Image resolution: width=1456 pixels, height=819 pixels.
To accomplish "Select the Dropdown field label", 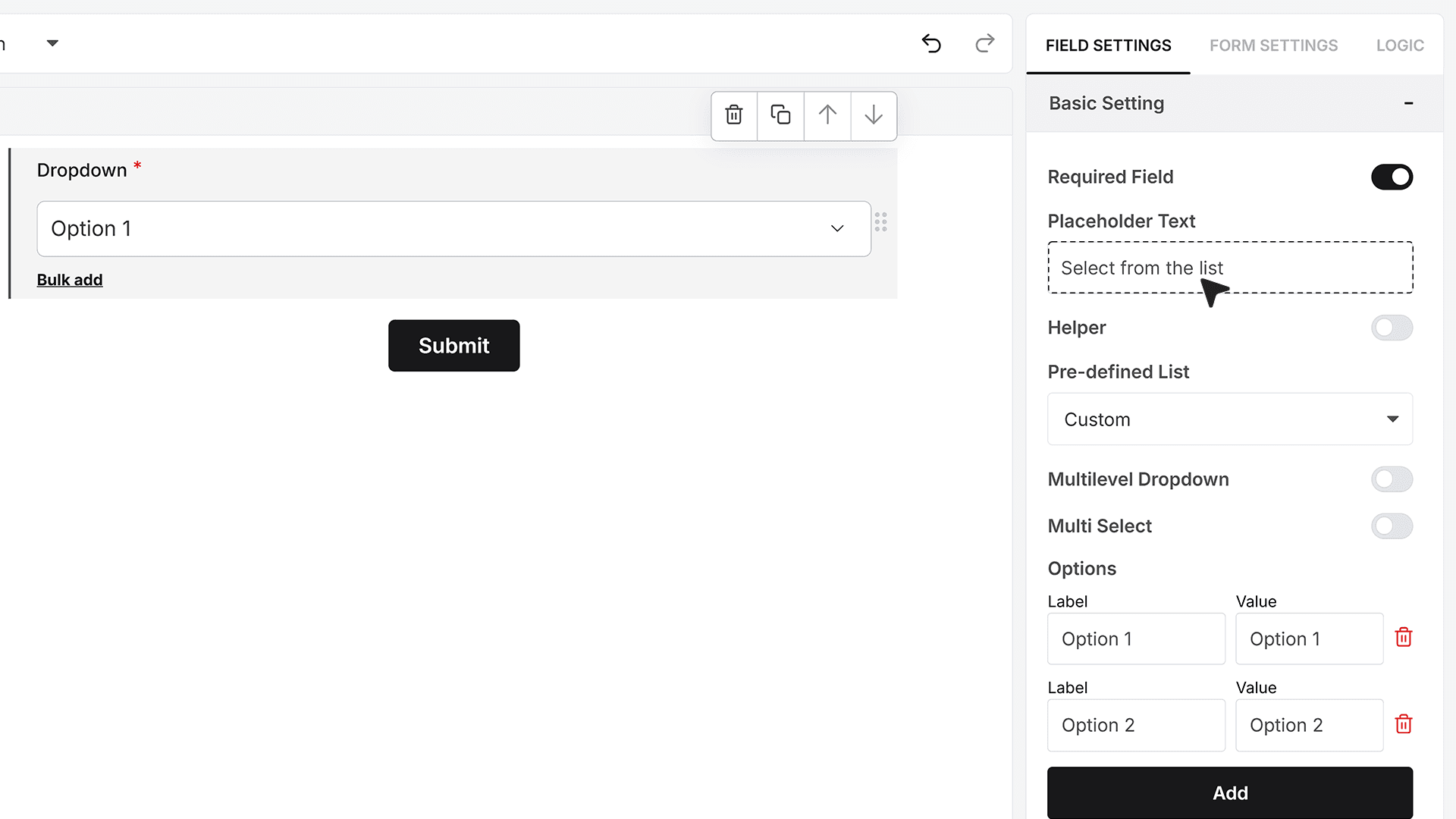I will pyautogui.click(x=82, y=171).
